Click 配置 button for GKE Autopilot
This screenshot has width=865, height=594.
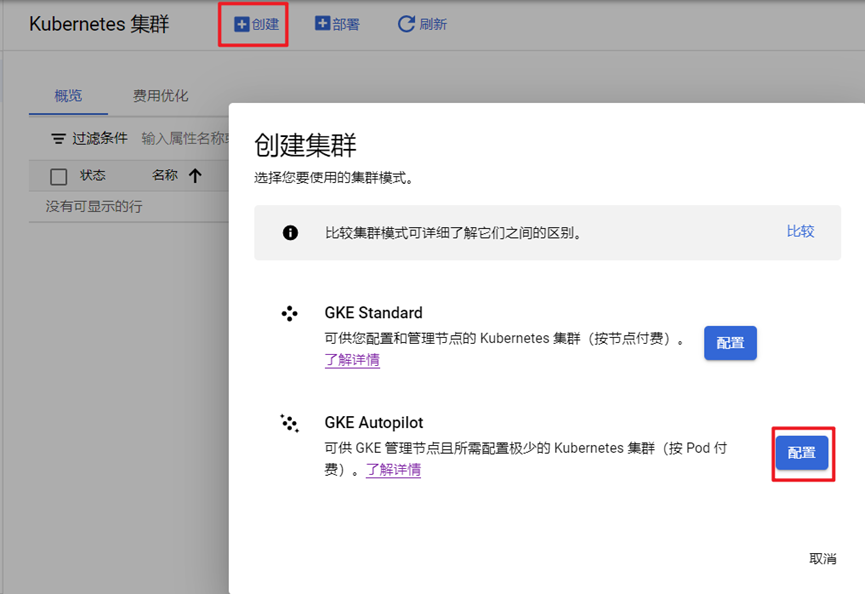tap(802, 453)
